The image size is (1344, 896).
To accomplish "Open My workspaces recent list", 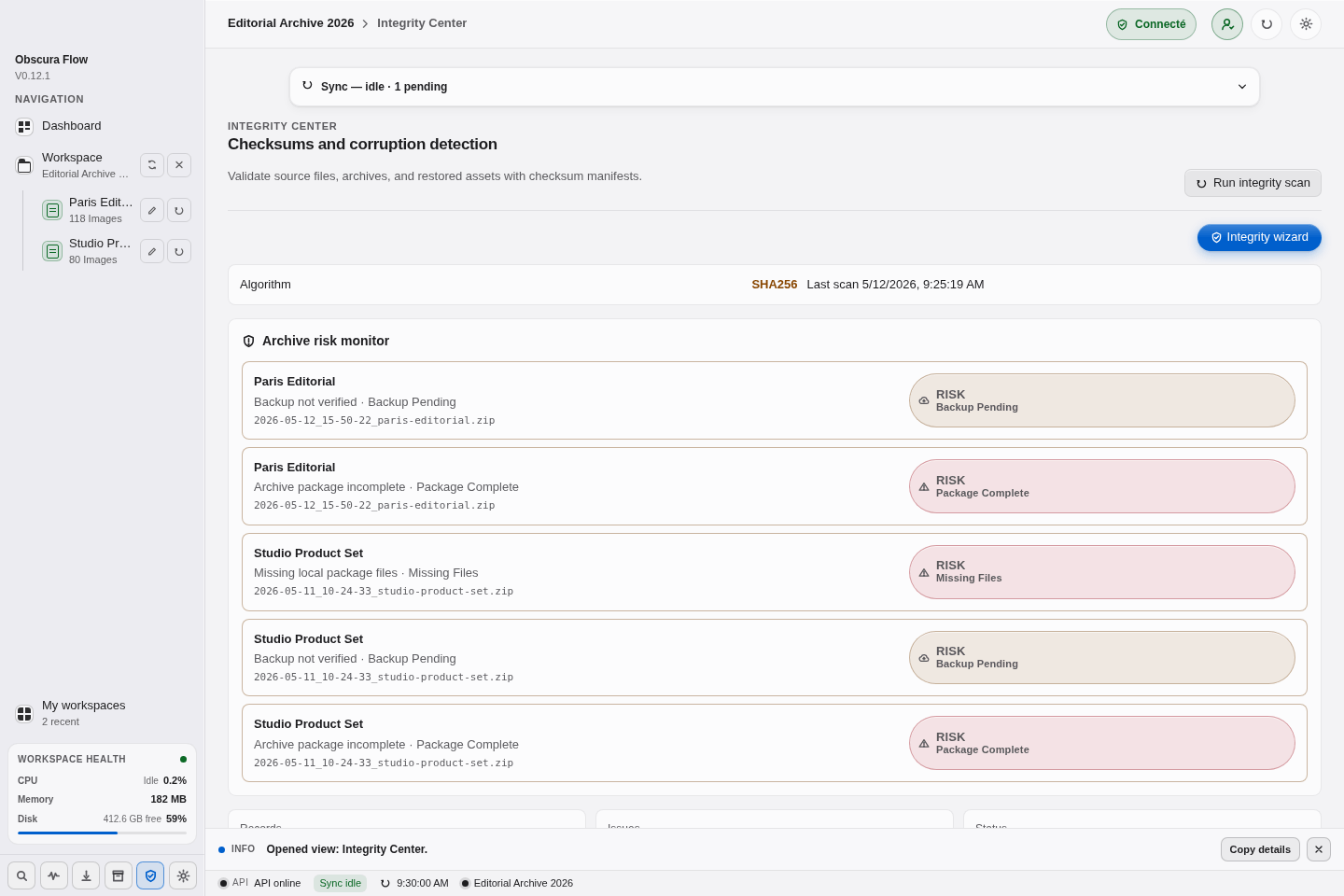I will pos(103,713).
